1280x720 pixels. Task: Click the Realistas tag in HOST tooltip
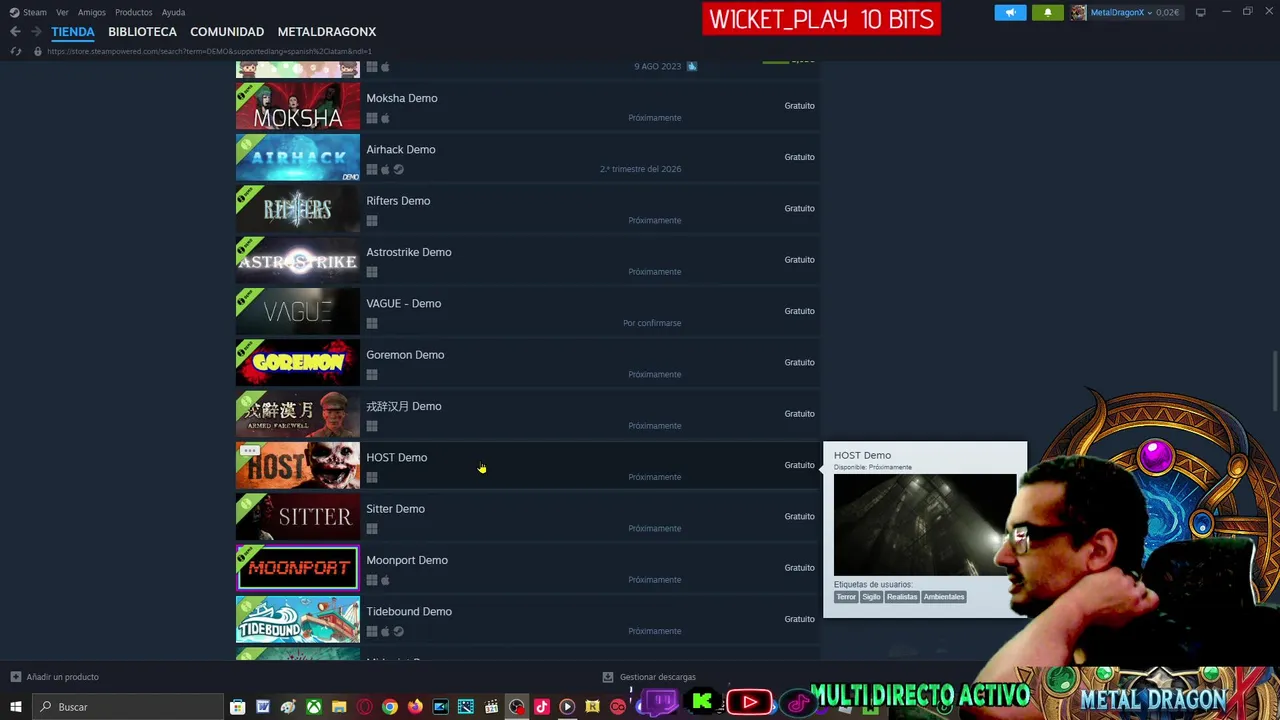click(x=902, y=597)
